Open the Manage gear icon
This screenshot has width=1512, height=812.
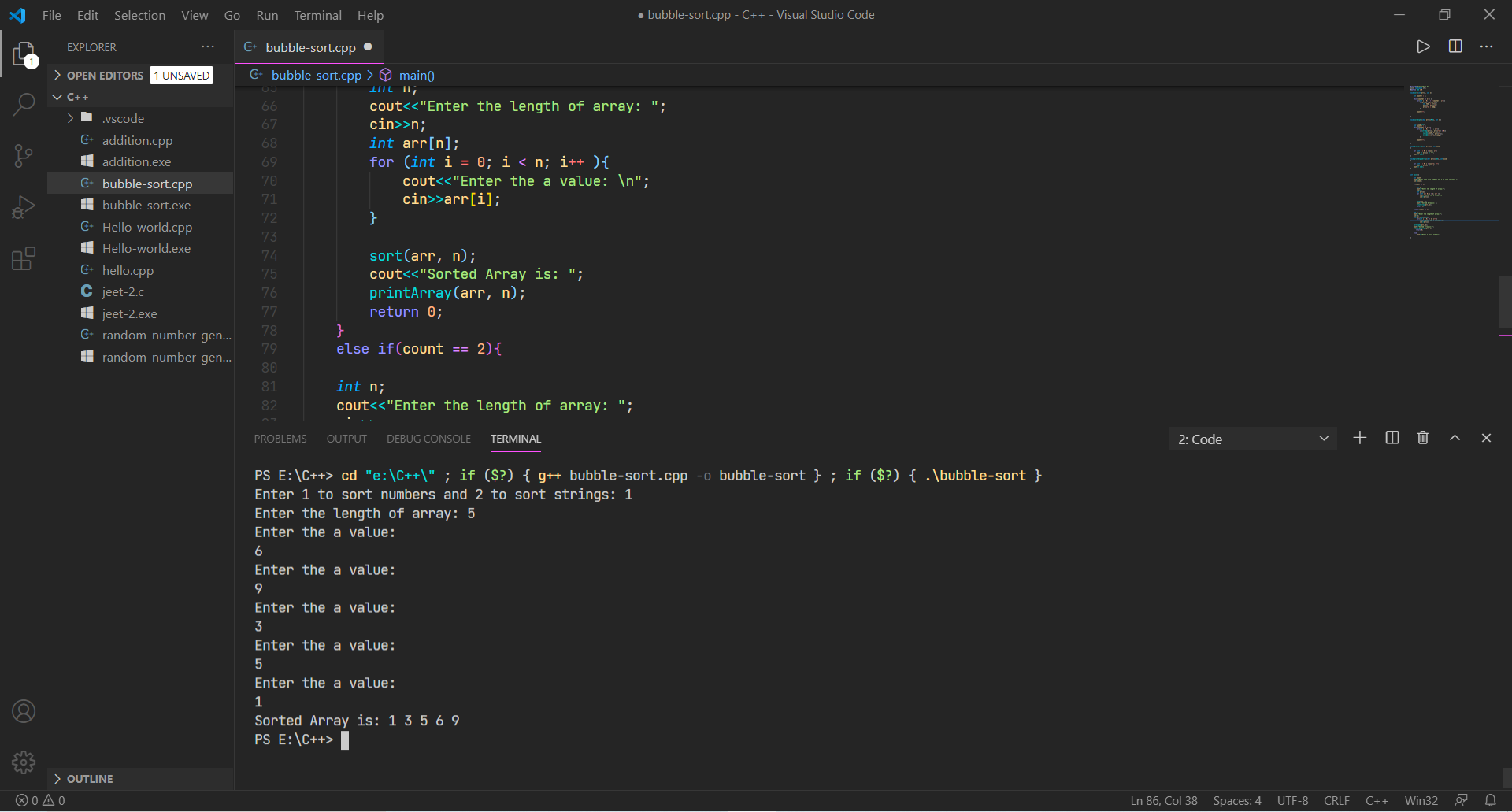pyautogui.click(x=24, y=762)
